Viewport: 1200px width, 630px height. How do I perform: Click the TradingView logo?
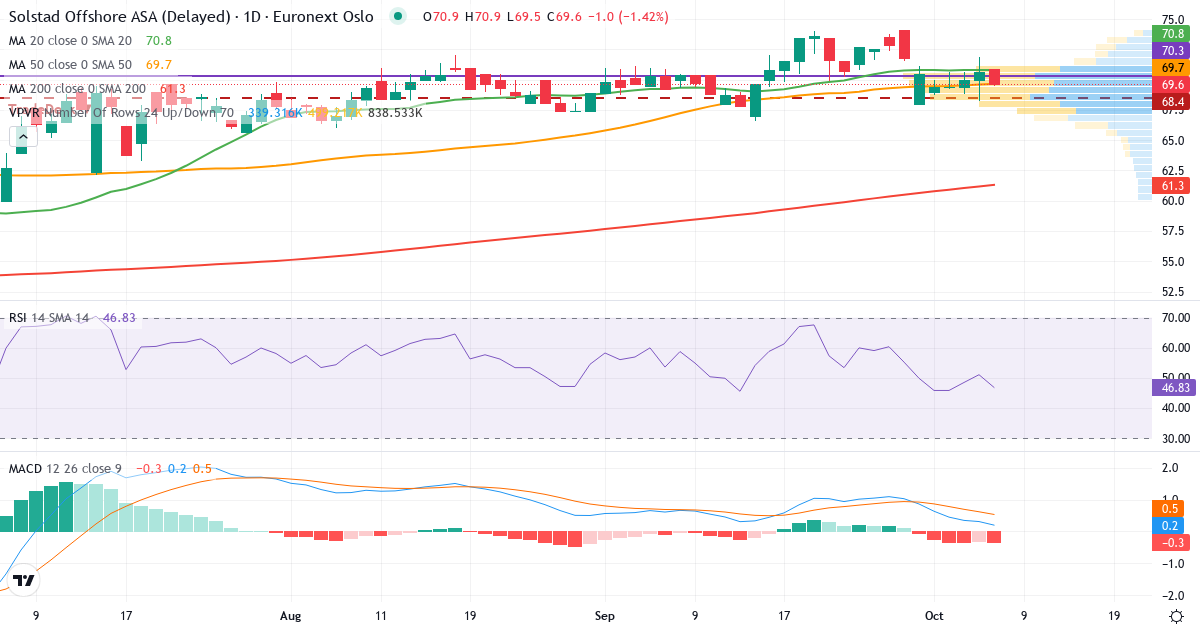click(25, 580)
